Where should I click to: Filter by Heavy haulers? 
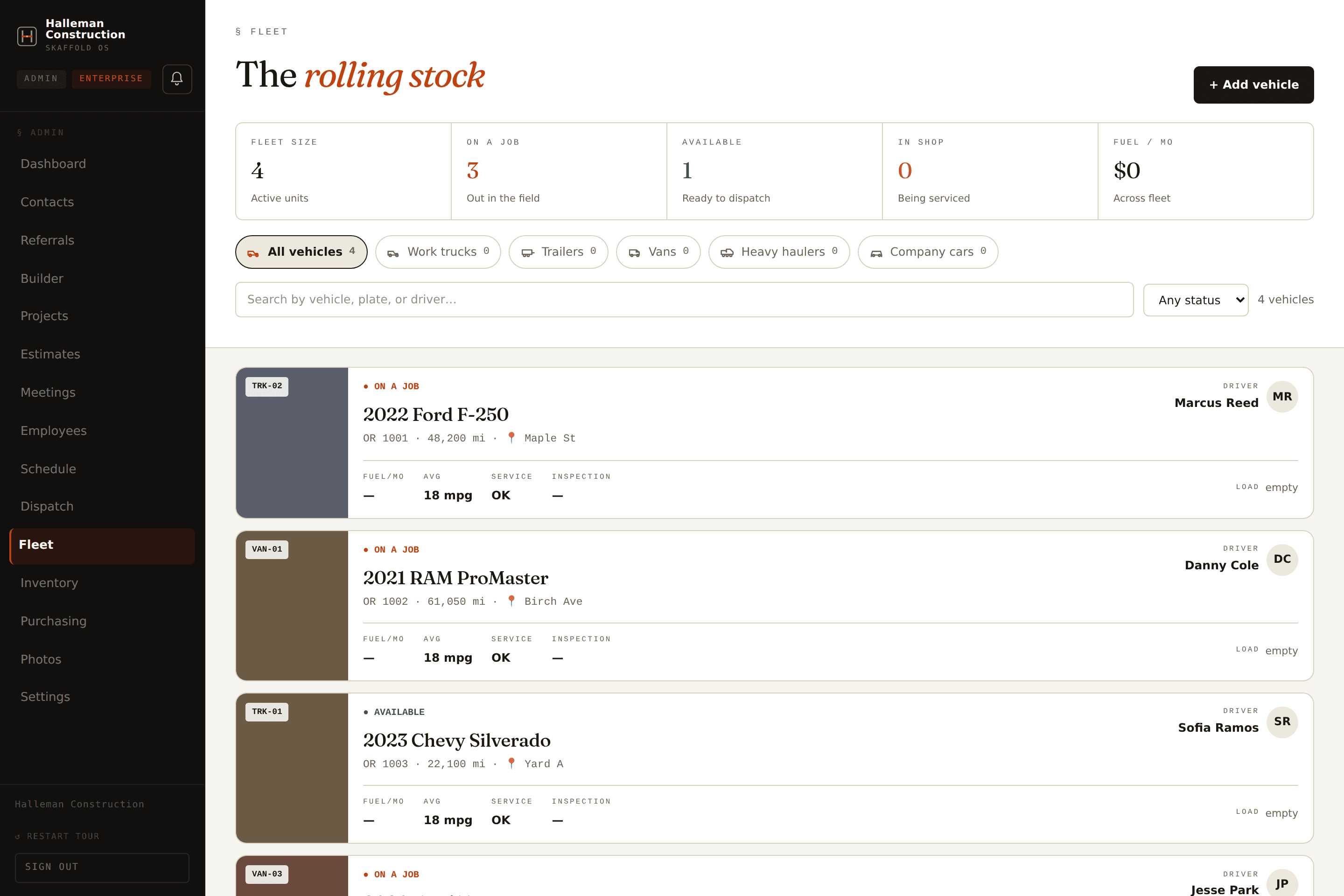click(x=779, y=252)
